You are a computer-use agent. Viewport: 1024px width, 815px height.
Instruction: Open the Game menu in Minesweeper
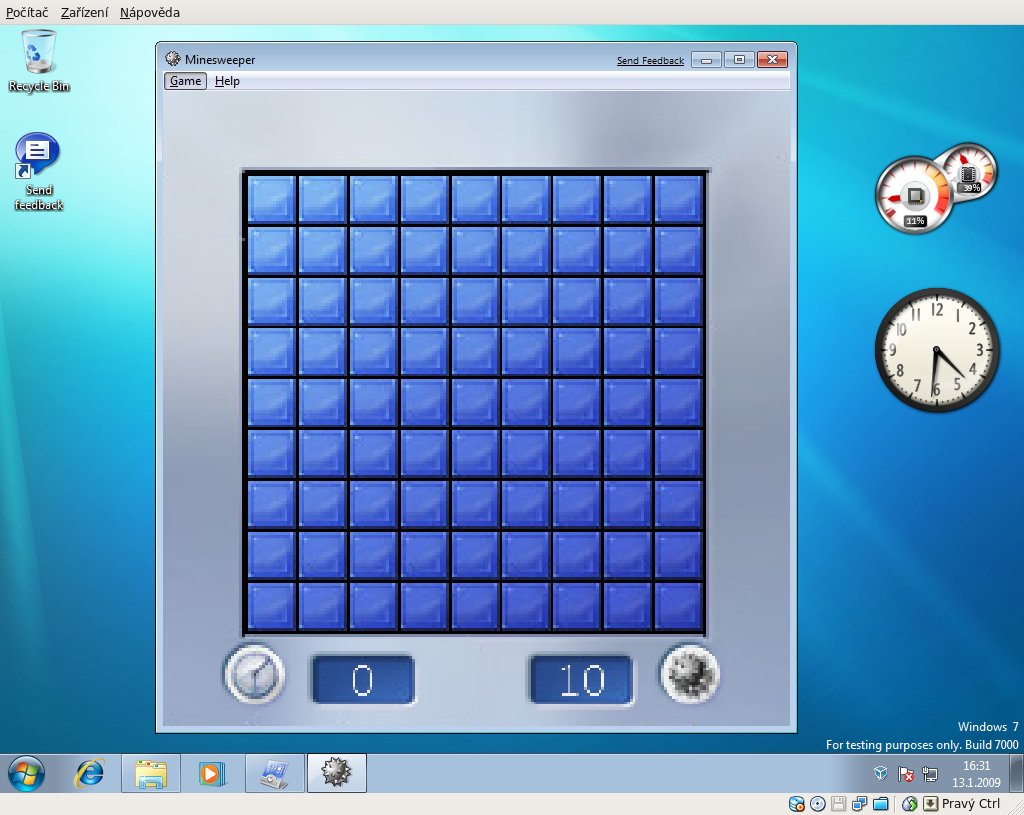[185, 81]
